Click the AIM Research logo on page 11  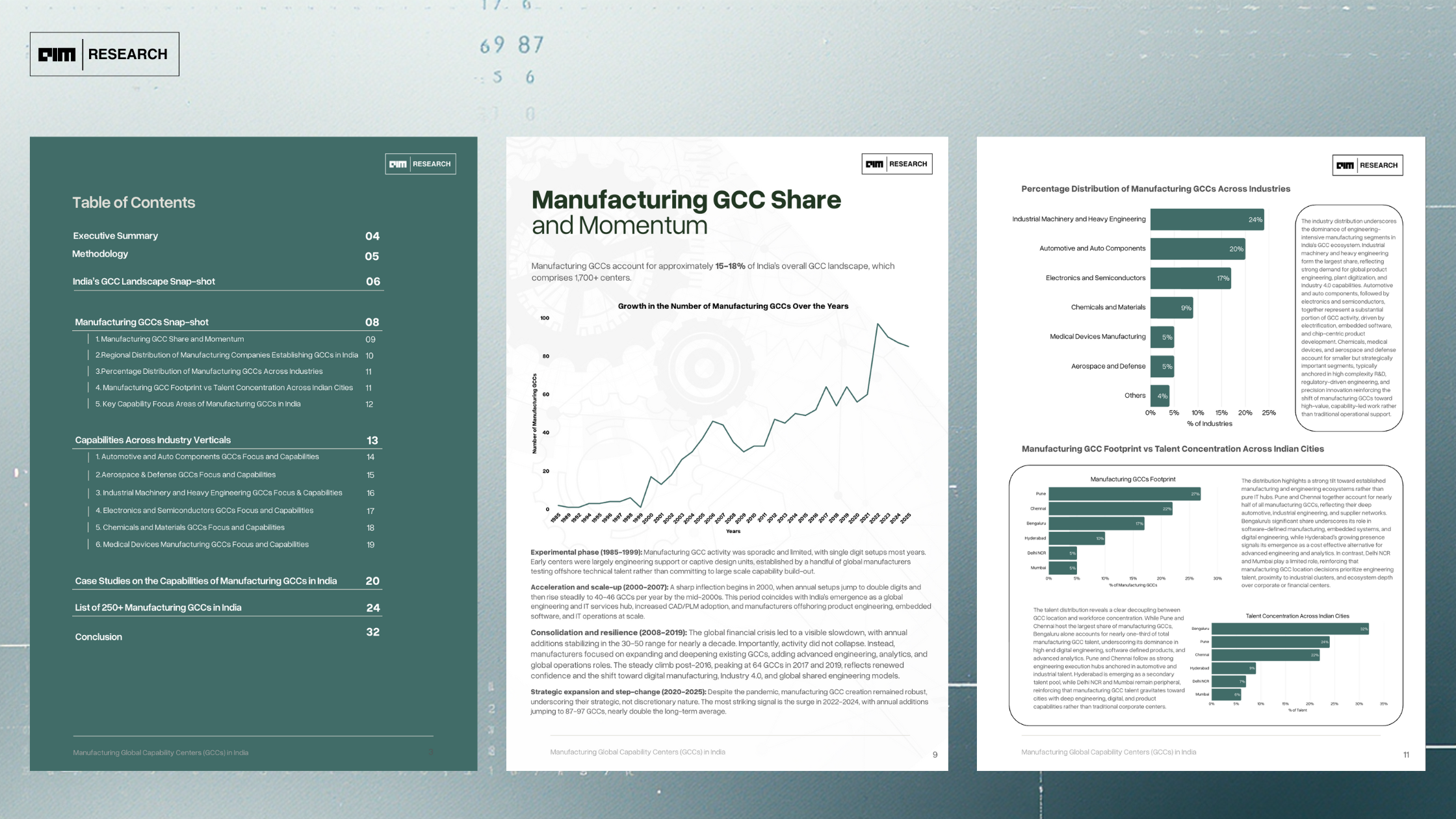coord(1367,165)
